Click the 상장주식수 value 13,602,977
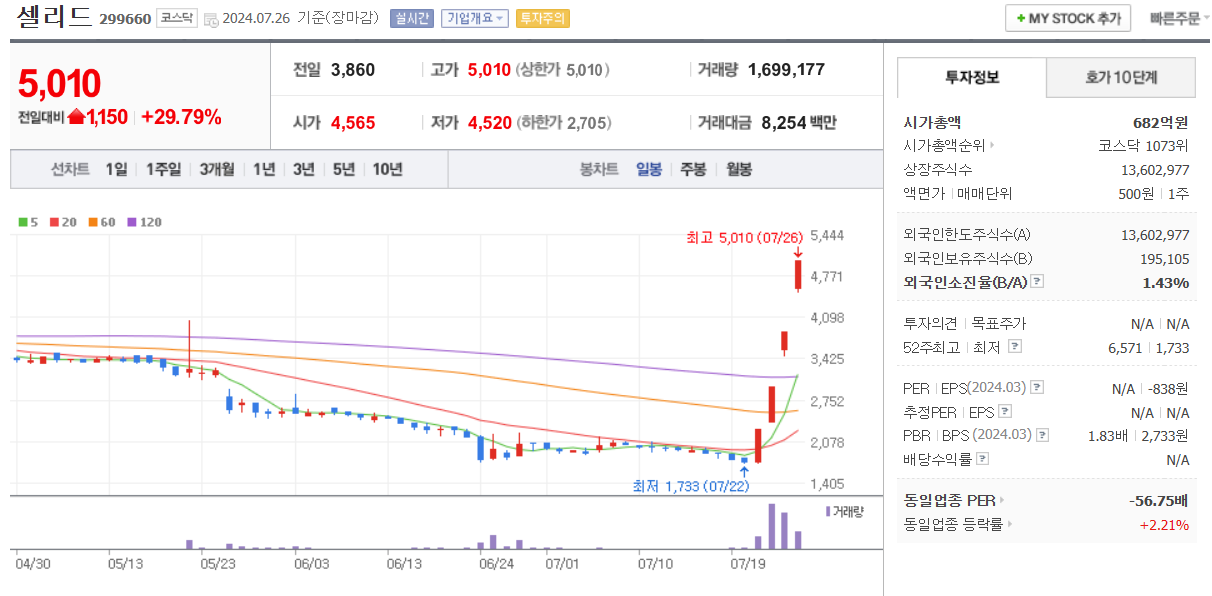 coord(1156,170)
